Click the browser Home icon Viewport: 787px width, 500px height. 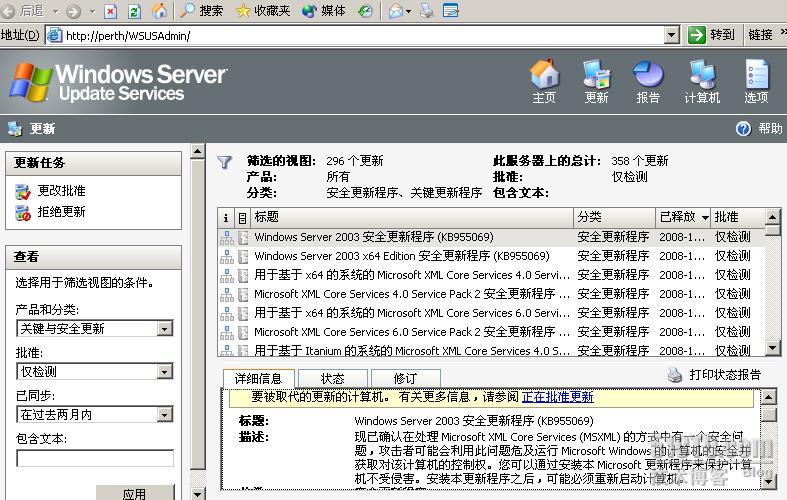point(160,11)
